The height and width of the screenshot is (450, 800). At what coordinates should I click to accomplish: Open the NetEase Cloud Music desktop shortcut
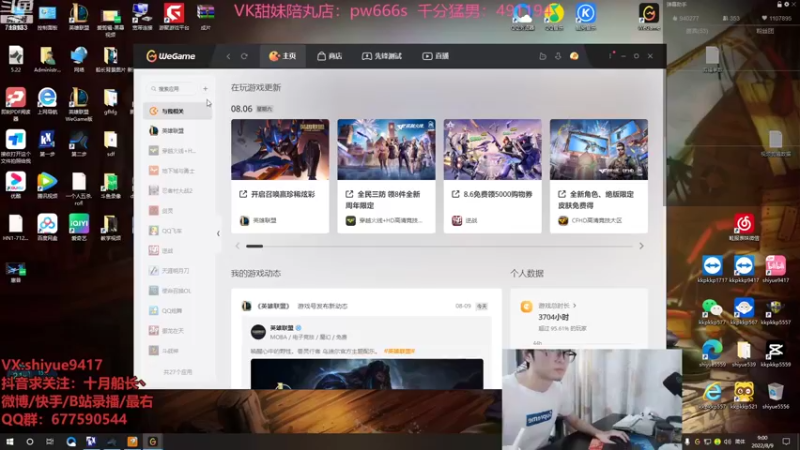(x=744, y=227)
